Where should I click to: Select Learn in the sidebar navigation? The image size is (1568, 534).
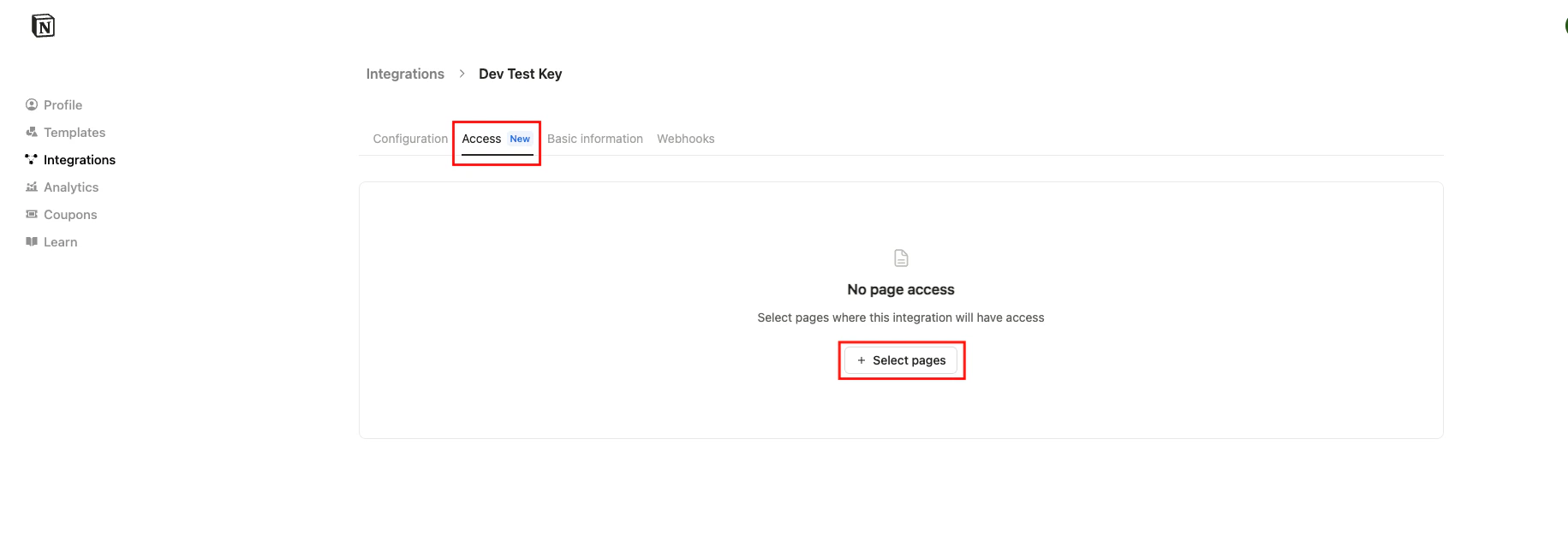(59, 241)
